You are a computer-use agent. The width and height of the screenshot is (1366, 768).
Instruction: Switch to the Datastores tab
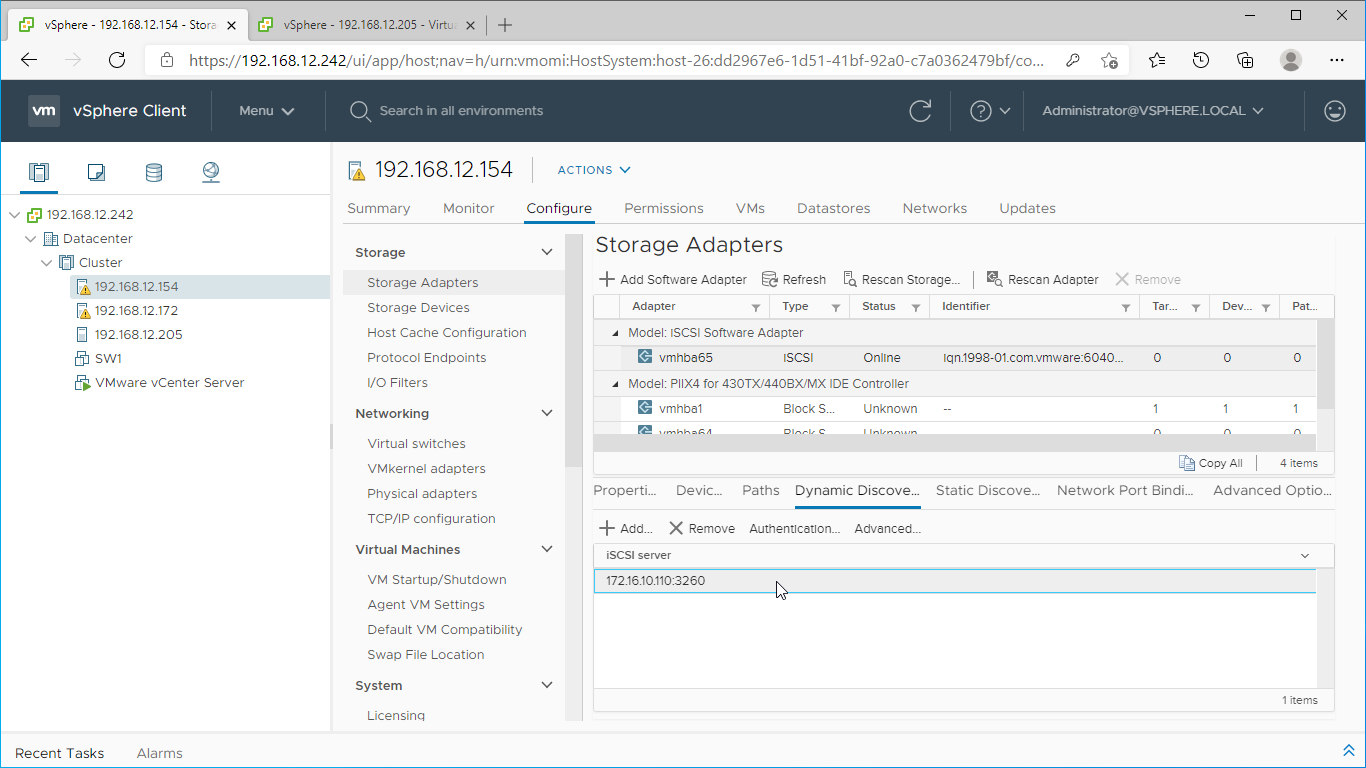(x=833, y=209)
